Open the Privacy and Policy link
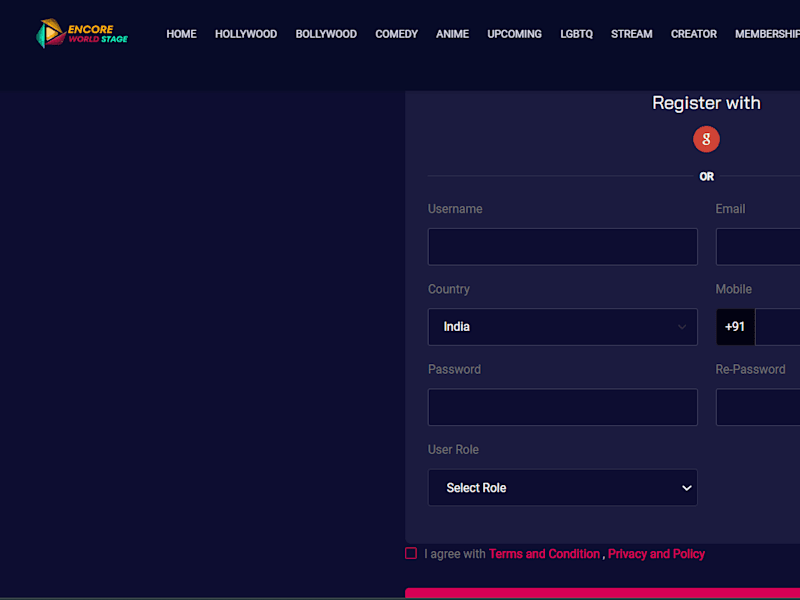Screen dimensions: 800x600 (656, 554)
